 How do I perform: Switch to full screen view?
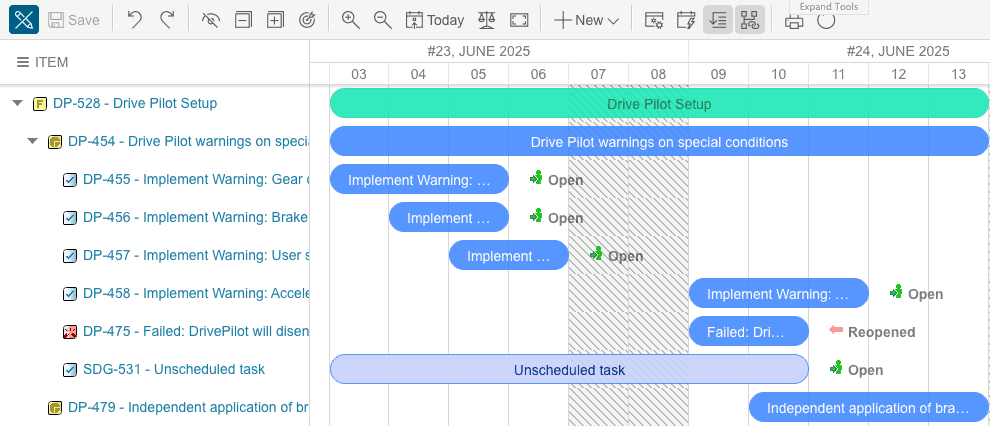pyautogui.click(x=519, y=20)
